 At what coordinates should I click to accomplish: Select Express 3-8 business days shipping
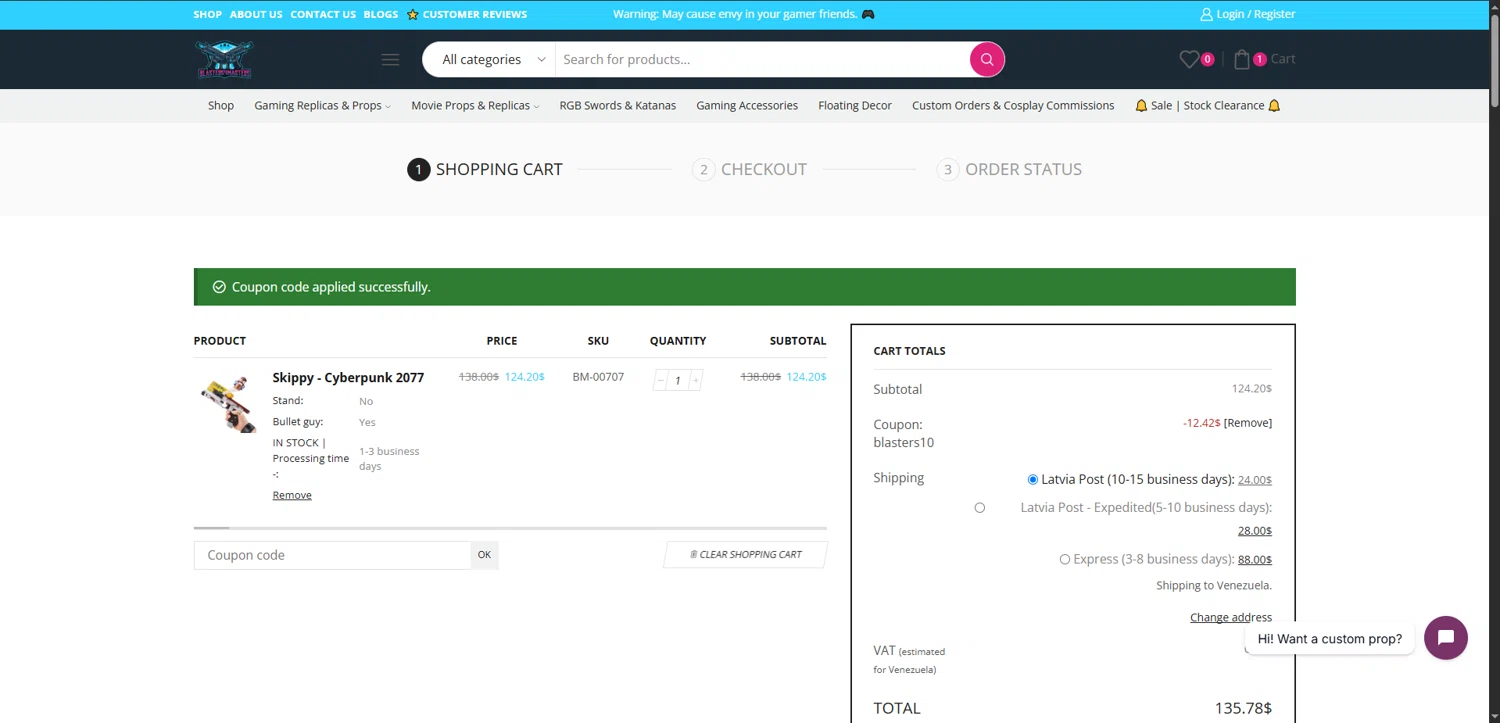[1065, 560]
